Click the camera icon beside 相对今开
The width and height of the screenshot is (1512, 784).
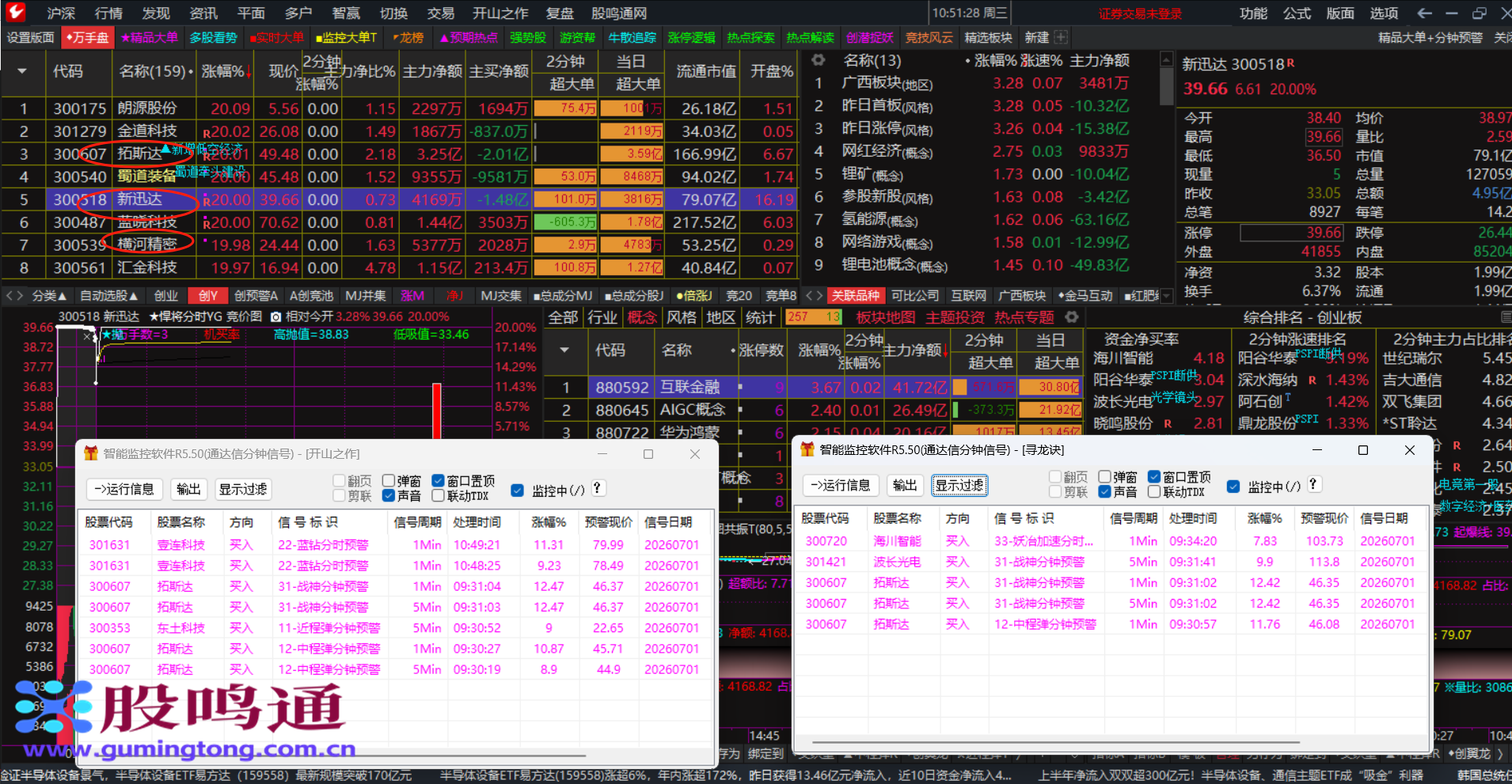click(x=275, y=316)
